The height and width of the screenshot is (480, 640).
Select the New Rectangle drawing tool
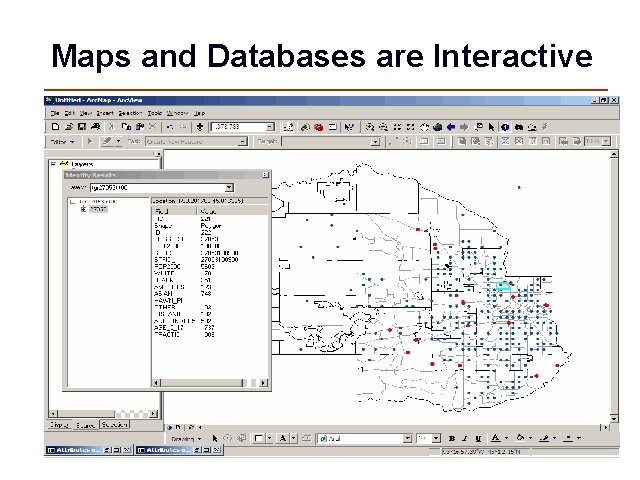[258, 438]
